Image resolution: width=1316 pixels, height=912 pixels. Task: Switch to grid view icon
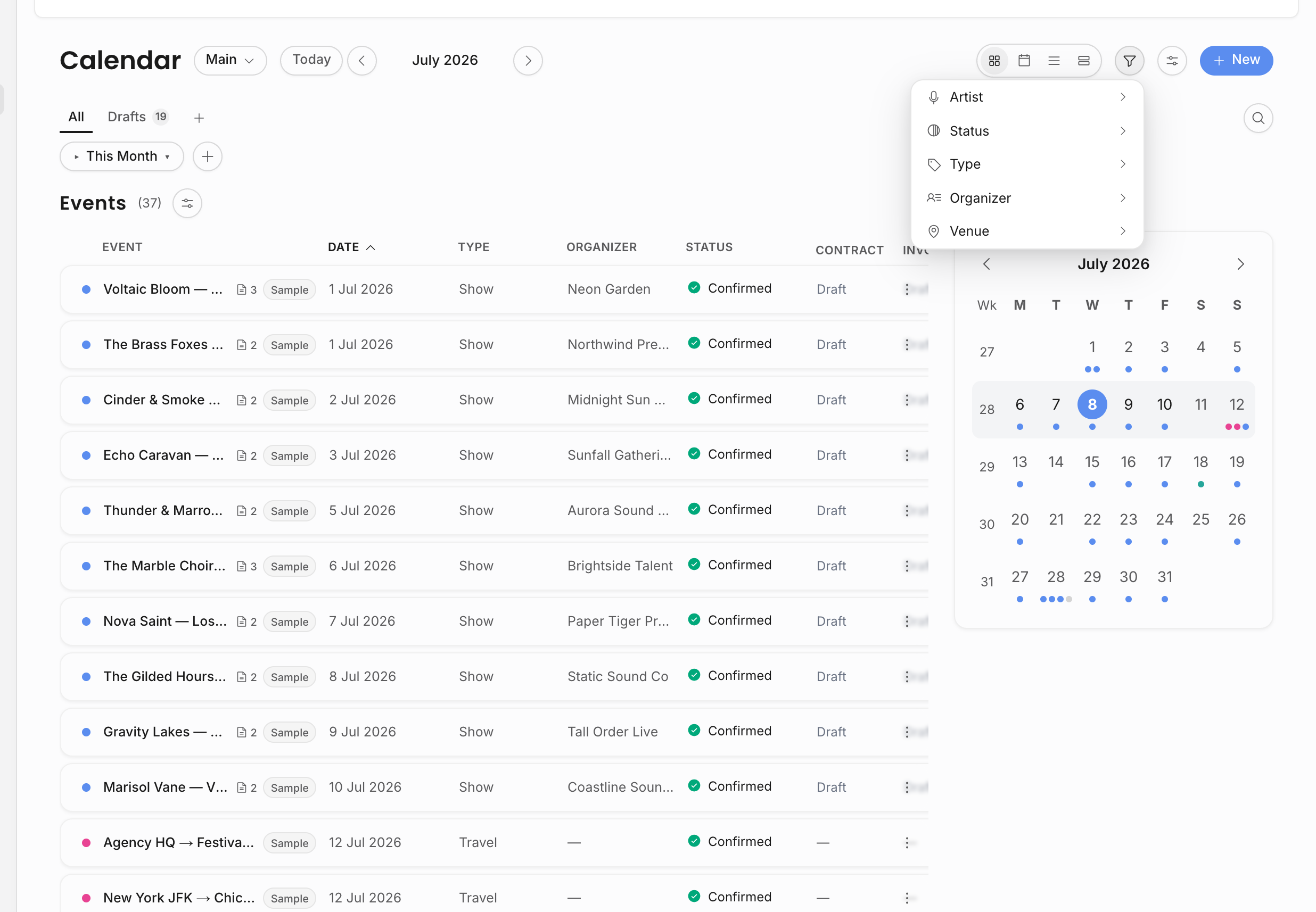[x=994, y=61]
